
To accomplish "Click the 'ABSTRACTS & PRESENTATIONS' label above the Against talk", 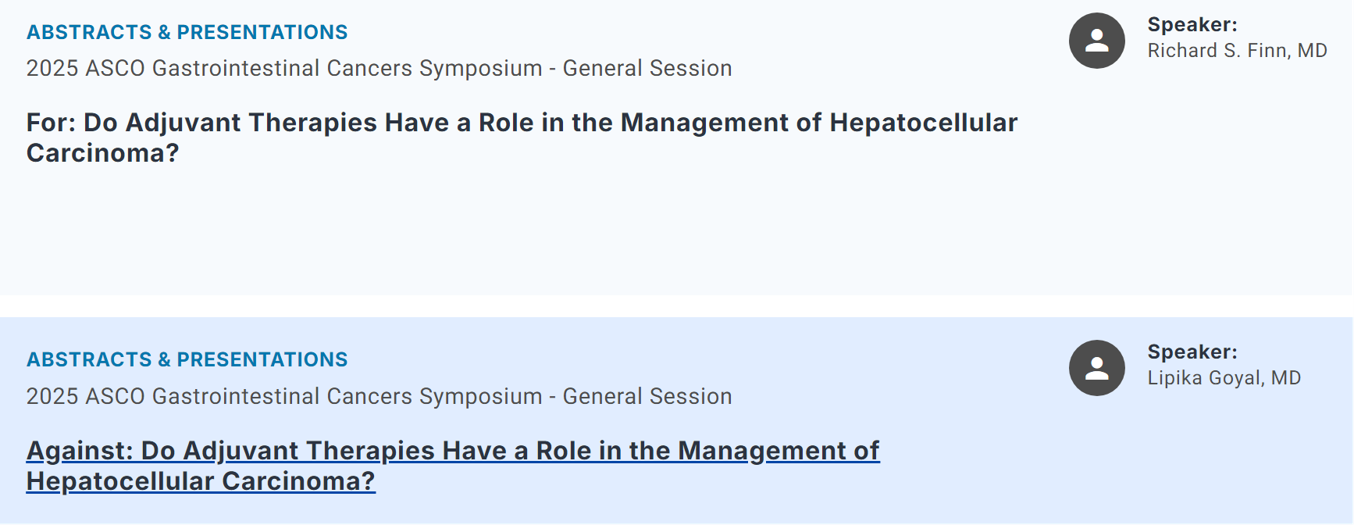I will point(187,360).
